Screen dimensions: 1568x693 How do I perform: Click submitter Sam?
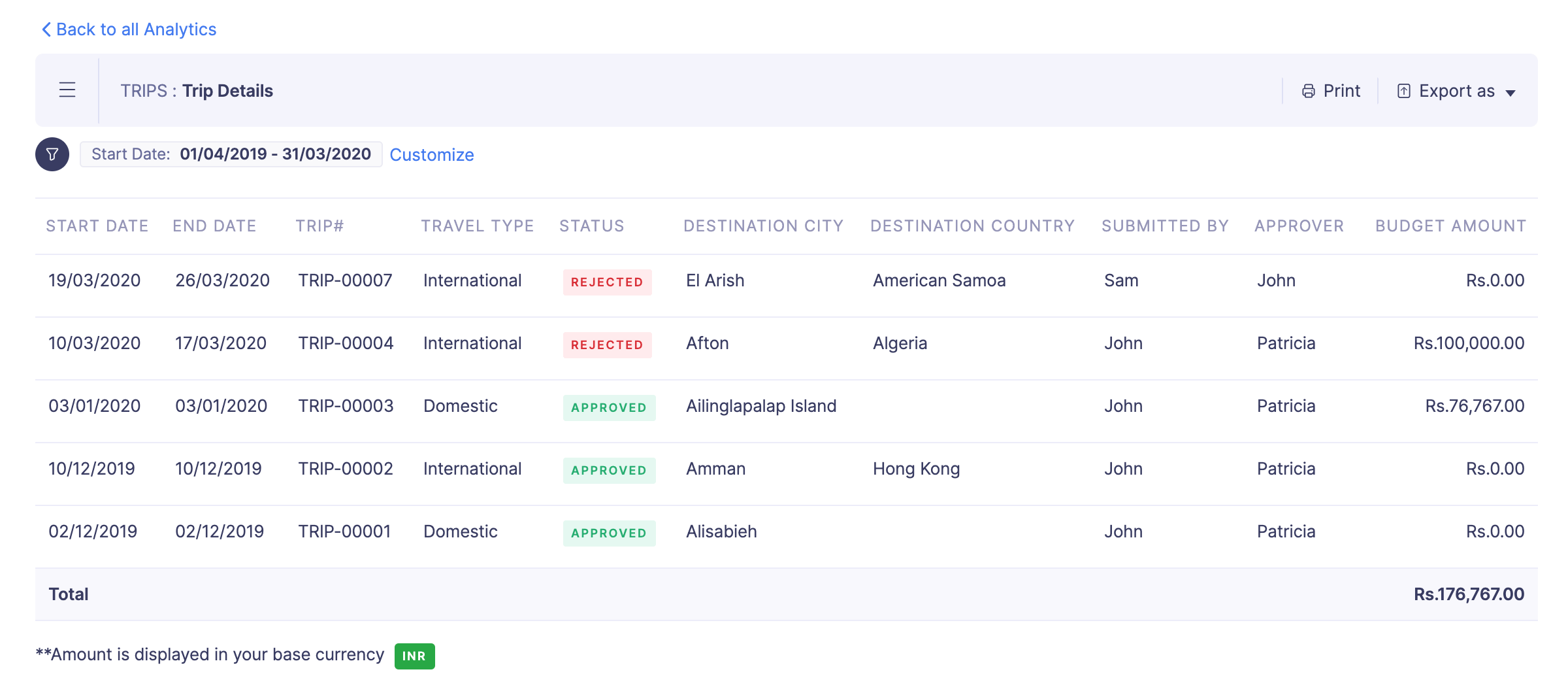tap(1121, 280)
